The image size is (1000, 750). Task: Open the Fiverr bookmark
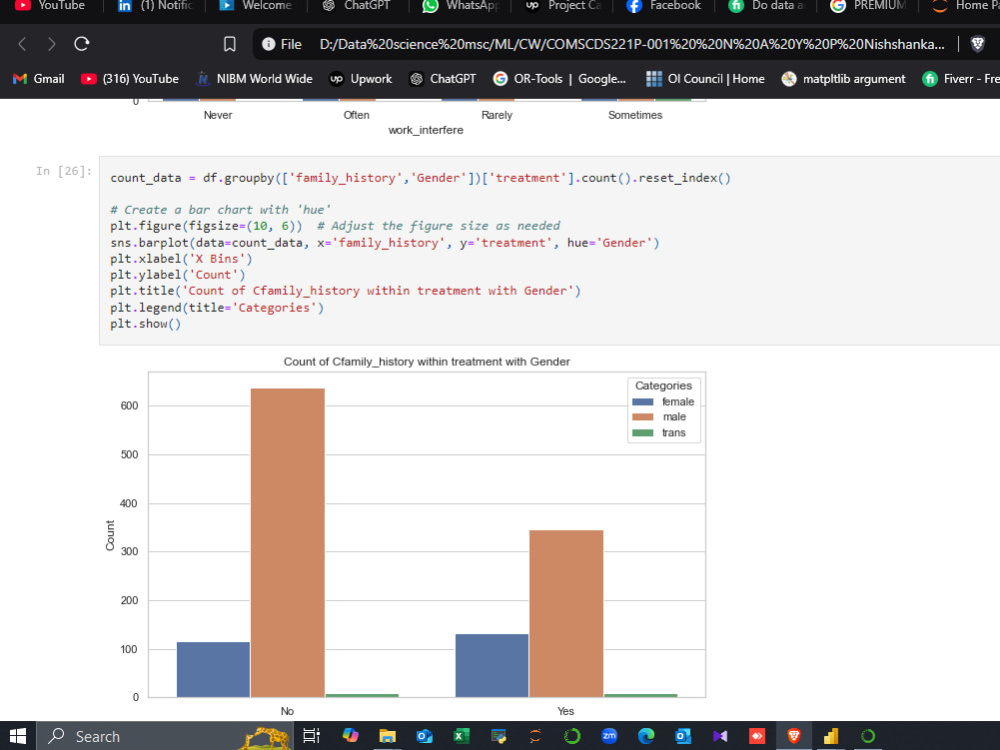(x=960, y=79)
